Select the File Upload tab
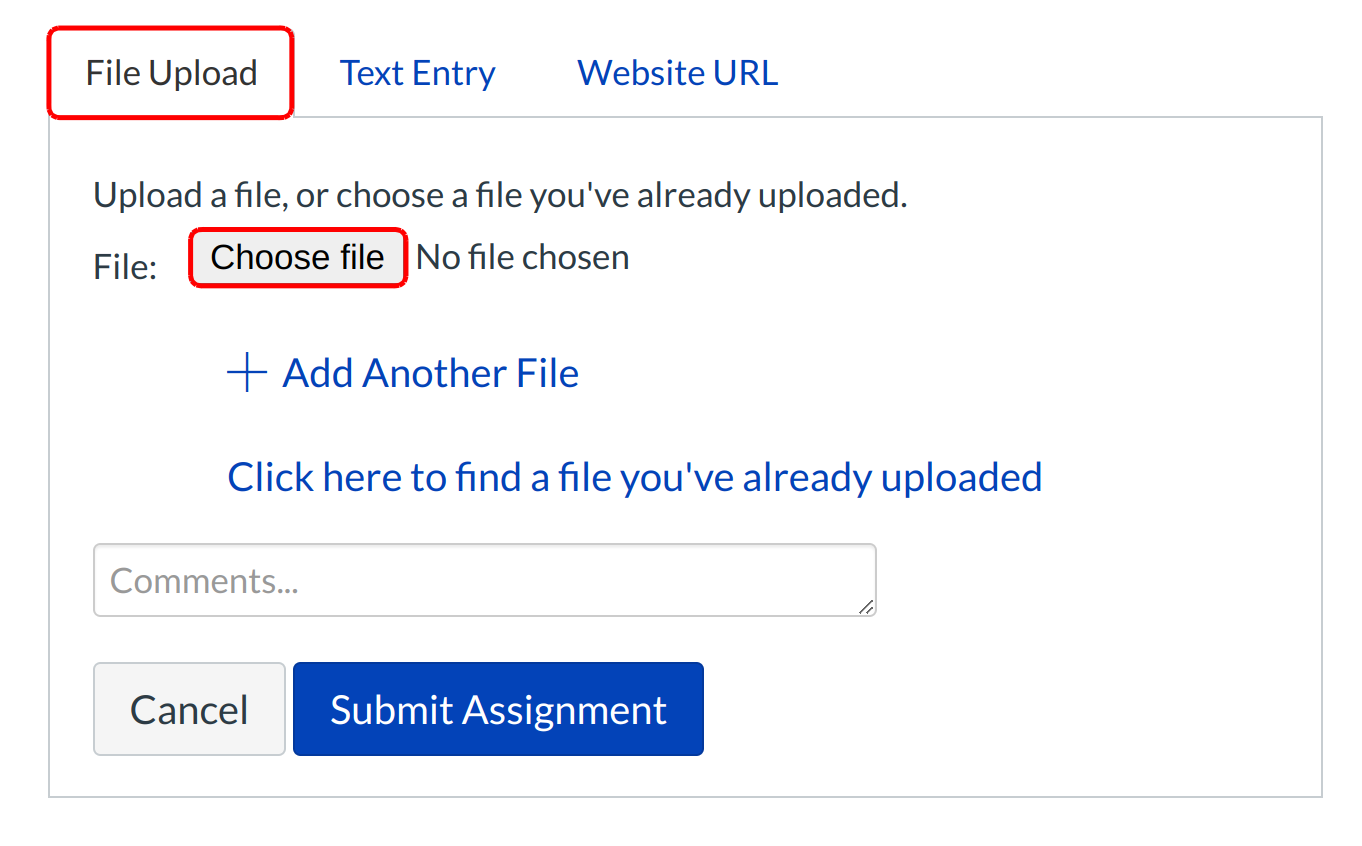This screenshot has height=846, width=1362. click(x=171, y=74)
